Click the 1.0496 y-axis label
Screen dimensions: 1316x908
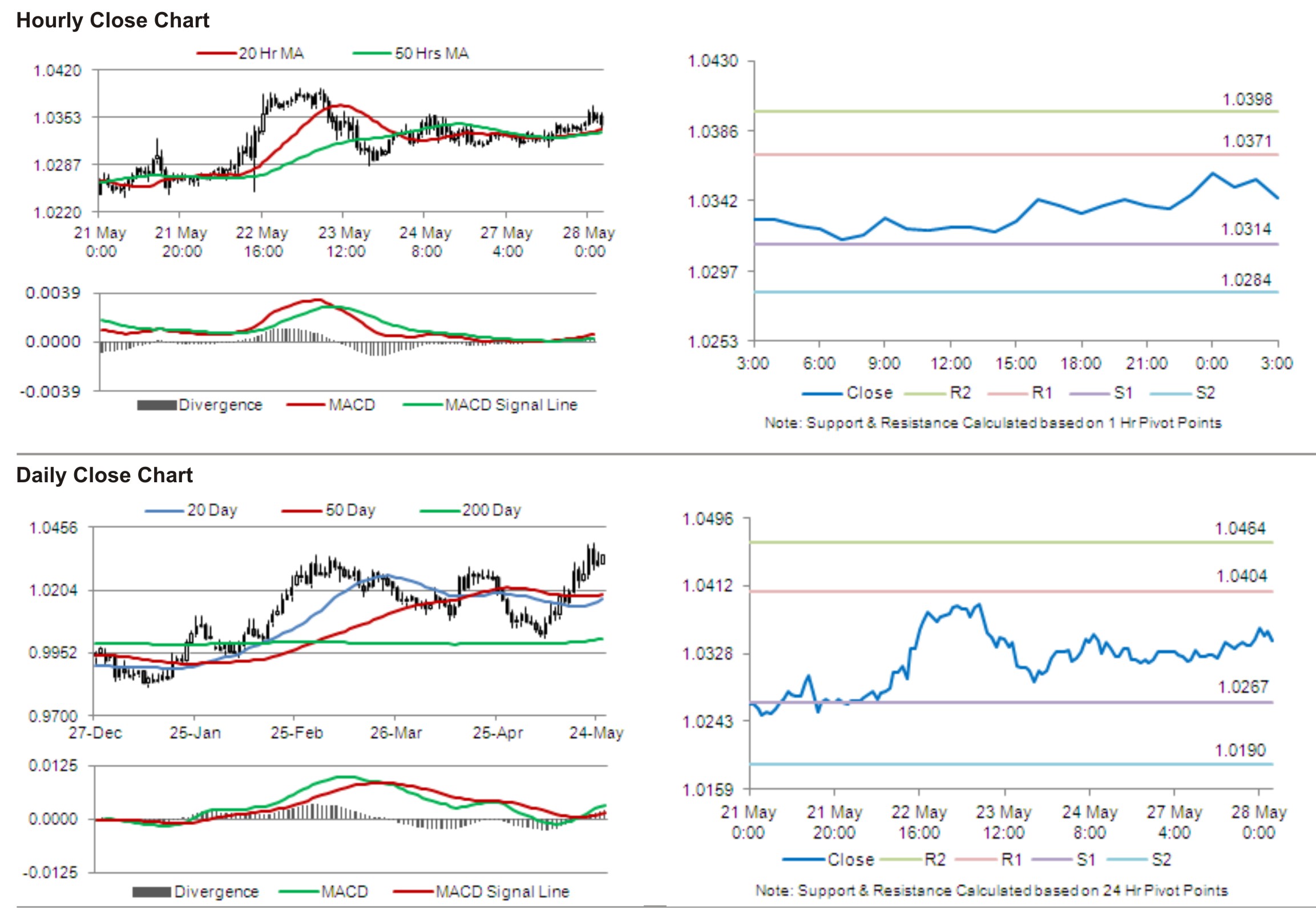click(708, 519)
